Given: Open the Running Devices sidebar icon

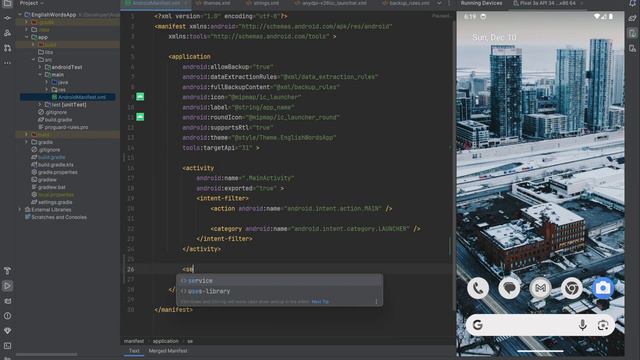Looking at the screenshot, I should pos(632,33).
